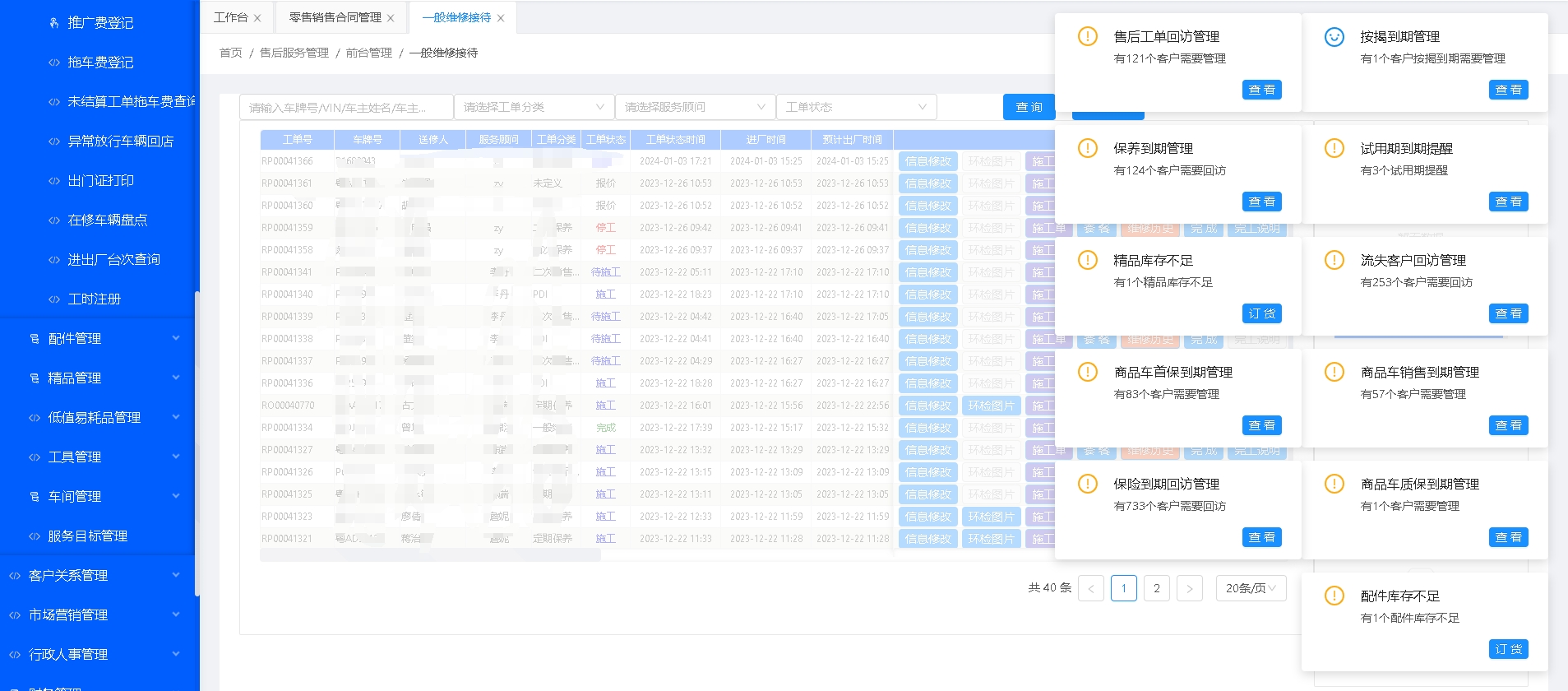Click the 客户关系管理 code icon
1568x691 pixels.
click(x=15, y=576)
